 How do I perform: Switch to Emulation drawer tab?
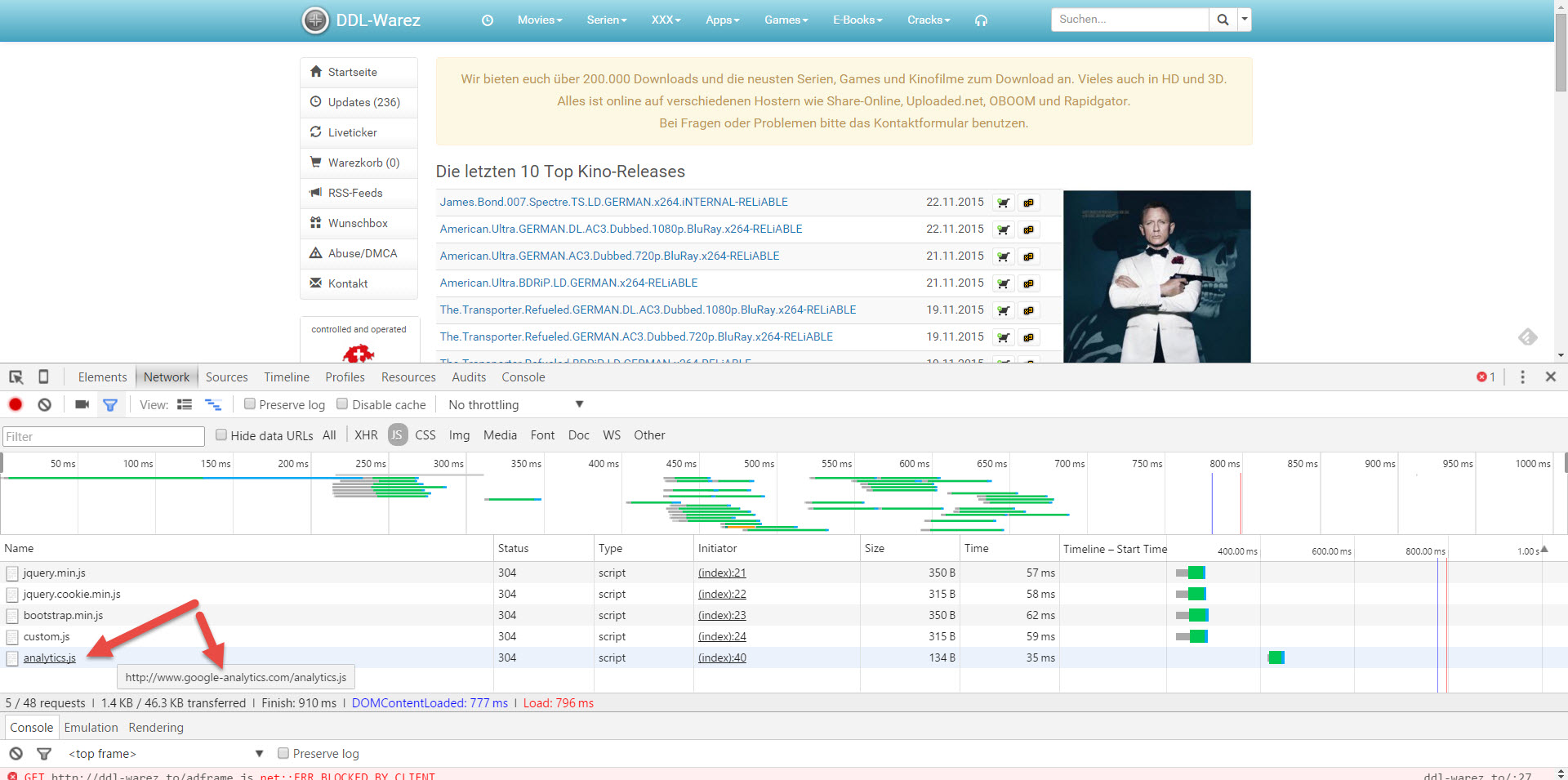tap(91, 728)
